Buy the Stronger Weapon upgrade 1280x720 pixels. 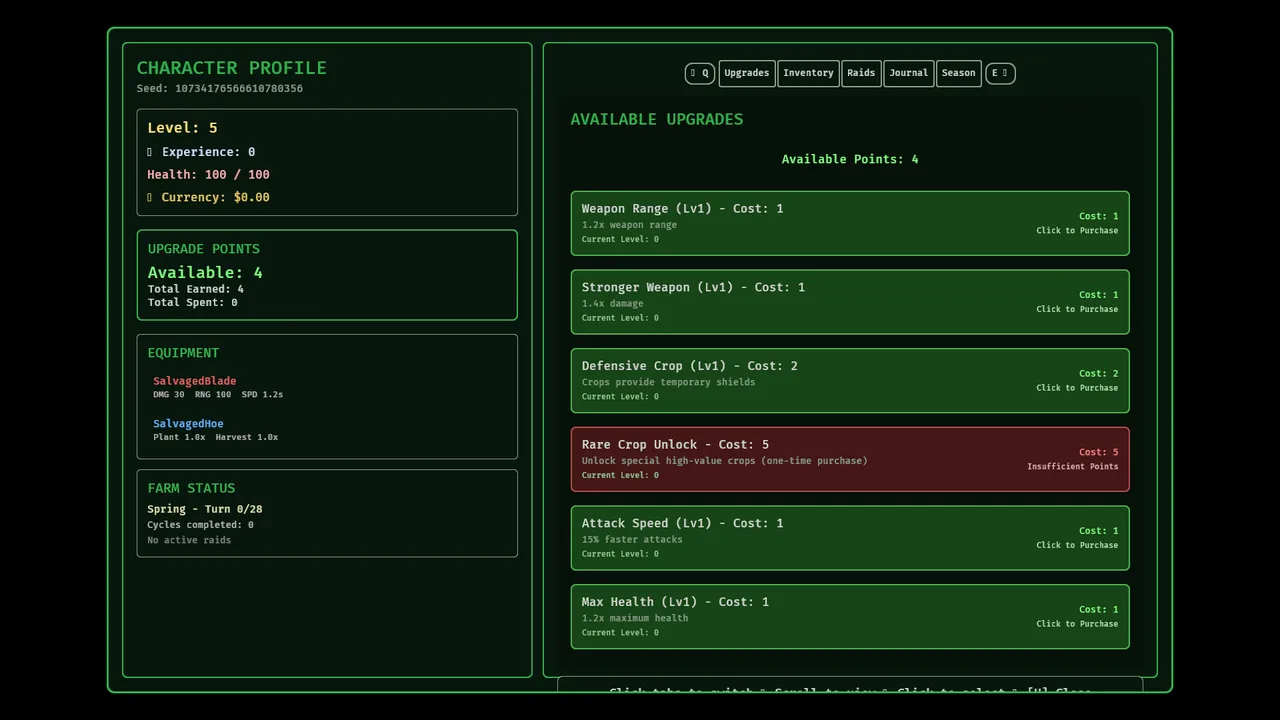[x=850, y=302]
